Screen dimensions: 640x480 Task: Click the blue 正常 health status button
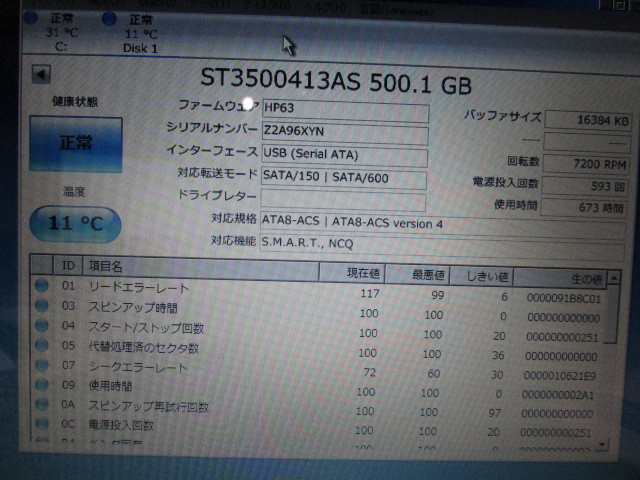[76, 144]
